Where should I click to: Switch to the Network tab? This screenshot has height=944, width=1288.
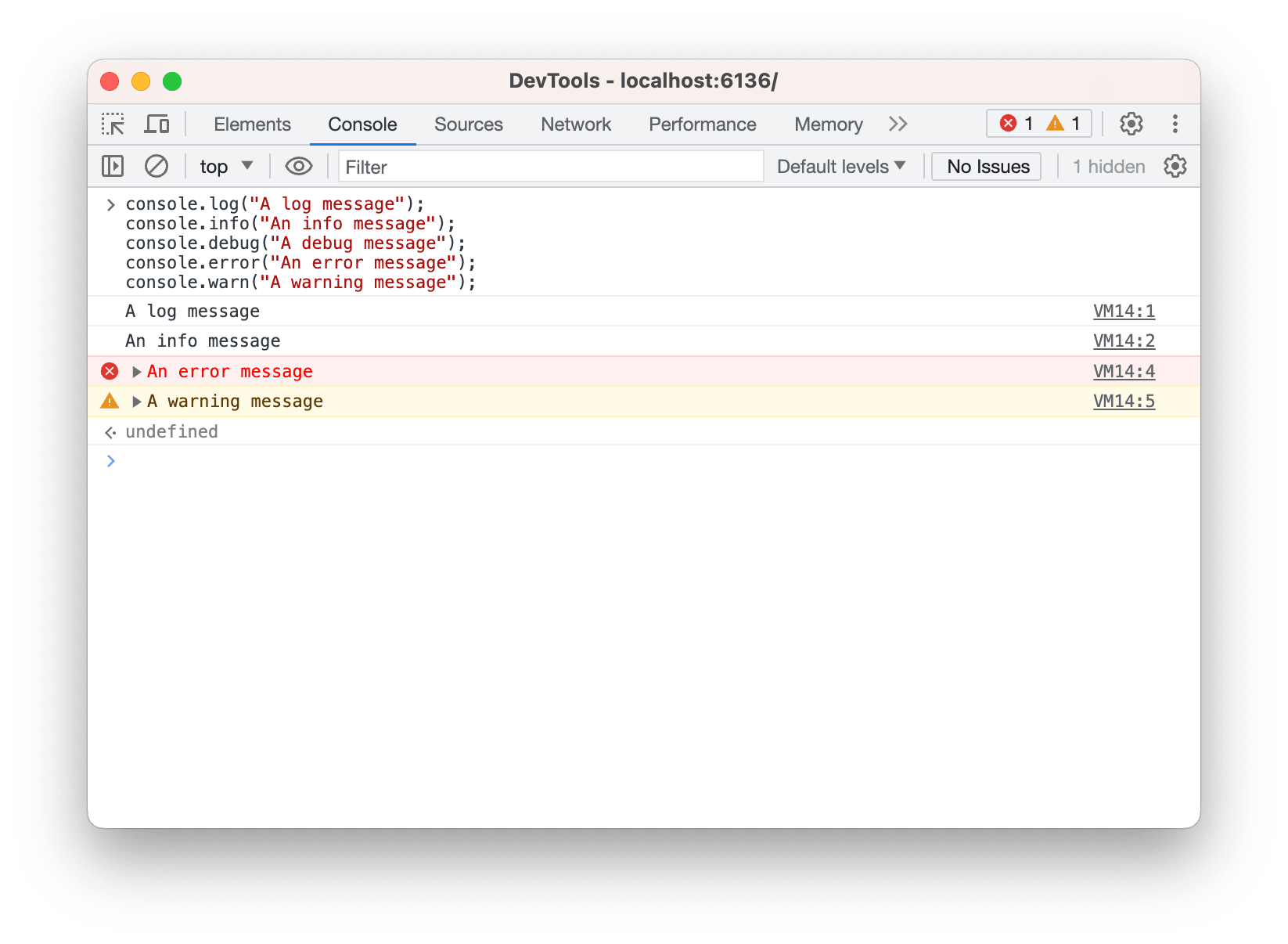[575, 124]
